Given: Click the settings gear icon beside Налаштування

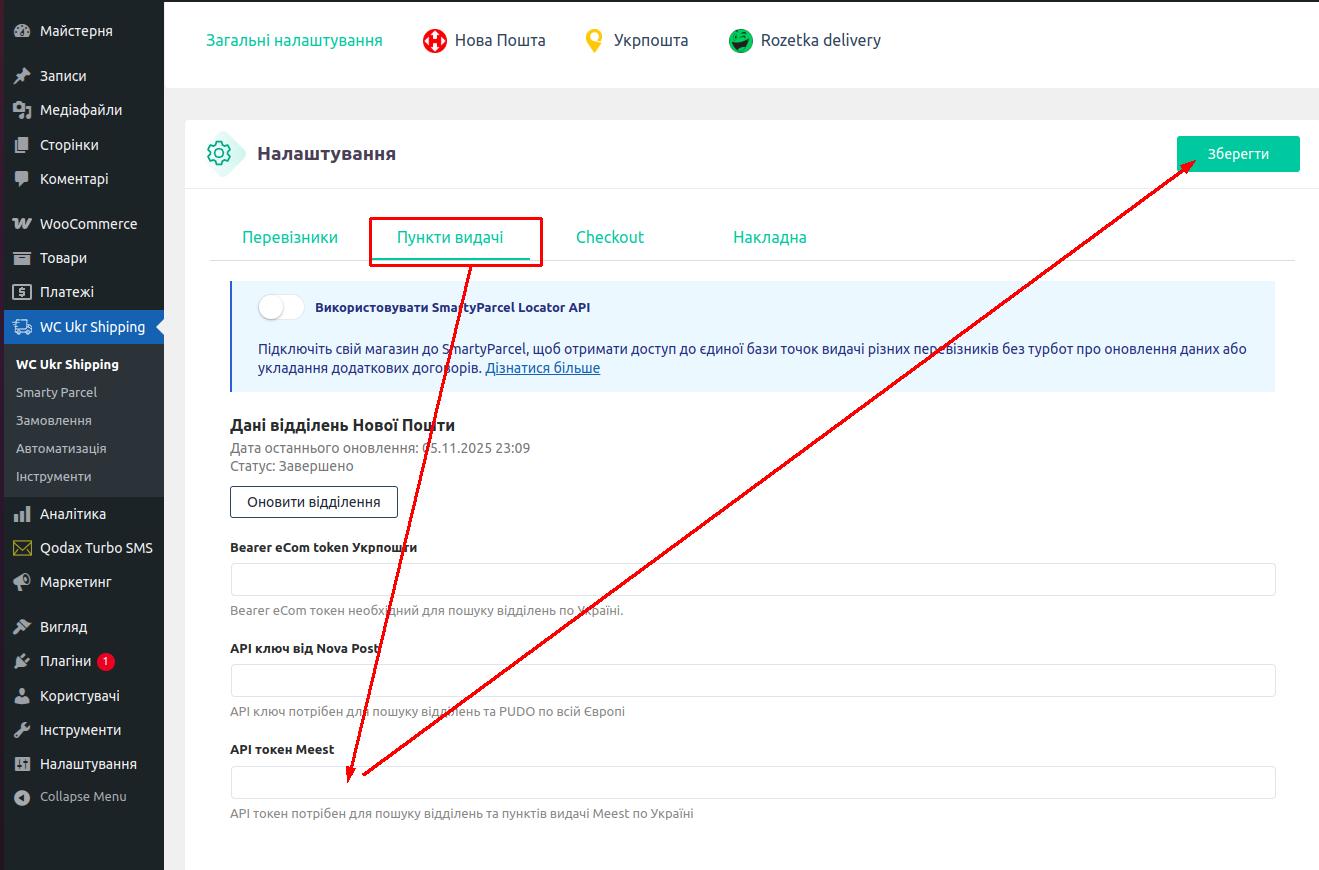Looking at the screenshot, I should pos(219,154).
